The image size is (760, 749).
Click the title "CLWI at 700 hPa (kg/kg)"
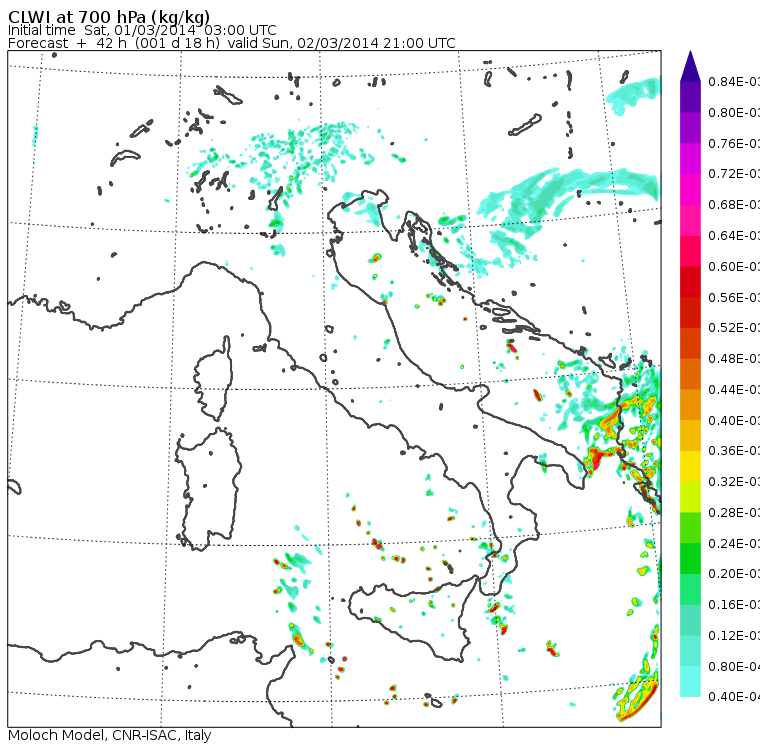tap(109, 16)
